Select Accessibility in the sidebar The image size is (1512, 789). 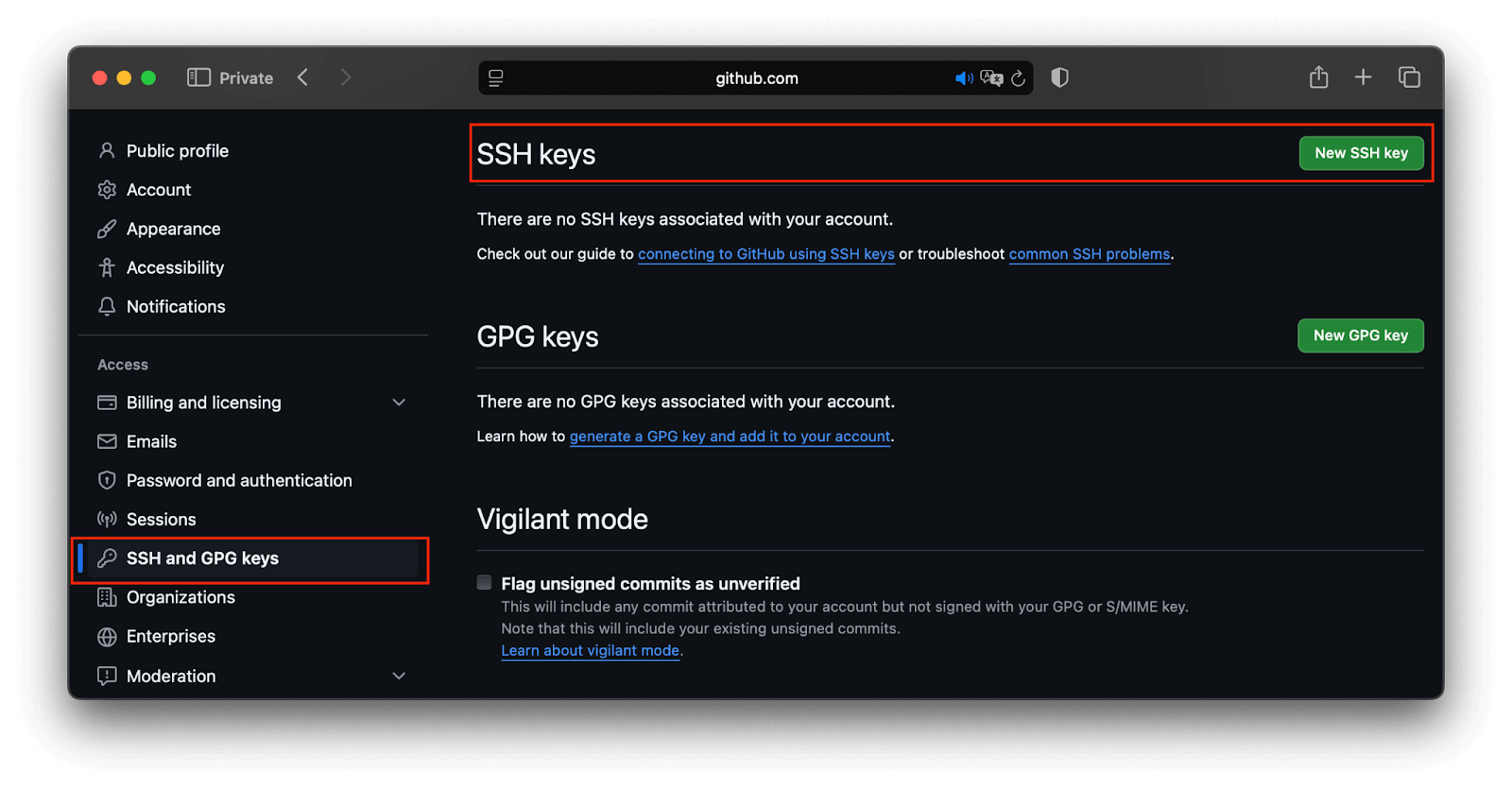[x=175, y=267]
